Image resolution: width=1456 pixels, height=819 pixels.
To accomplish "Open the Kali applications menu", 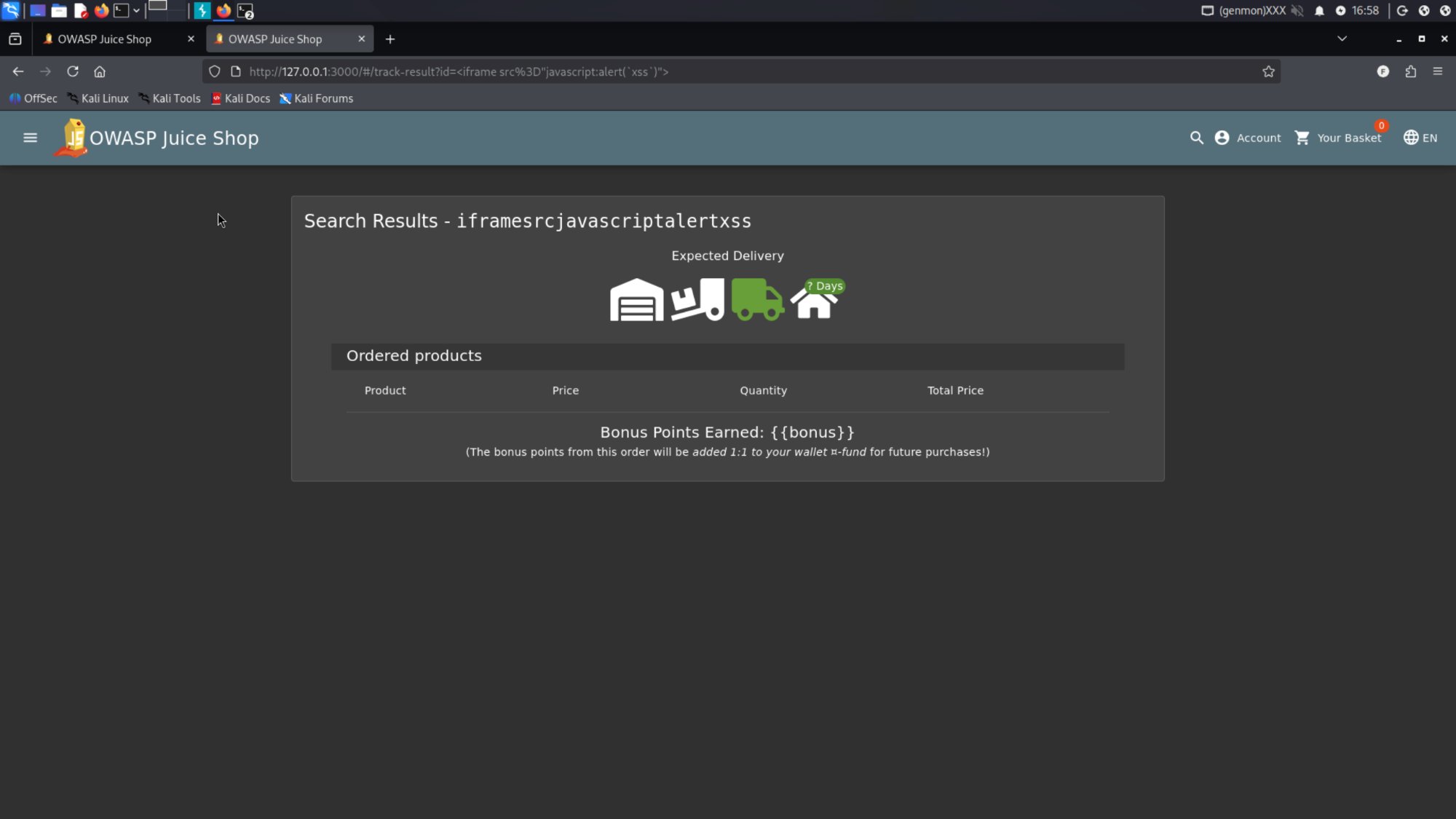I will (10, 10).
